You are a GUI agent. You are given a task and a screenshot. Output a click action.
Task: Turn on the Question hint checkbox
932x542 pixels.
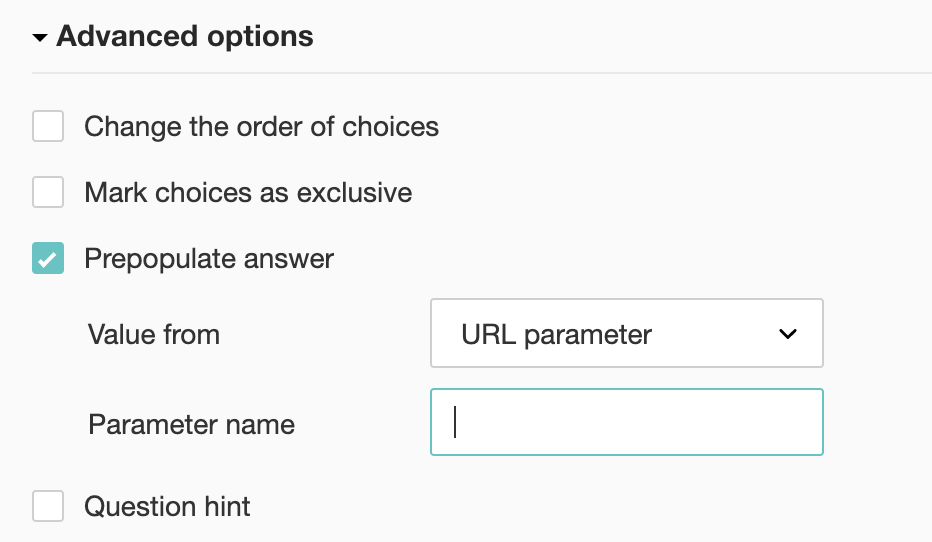48,506
